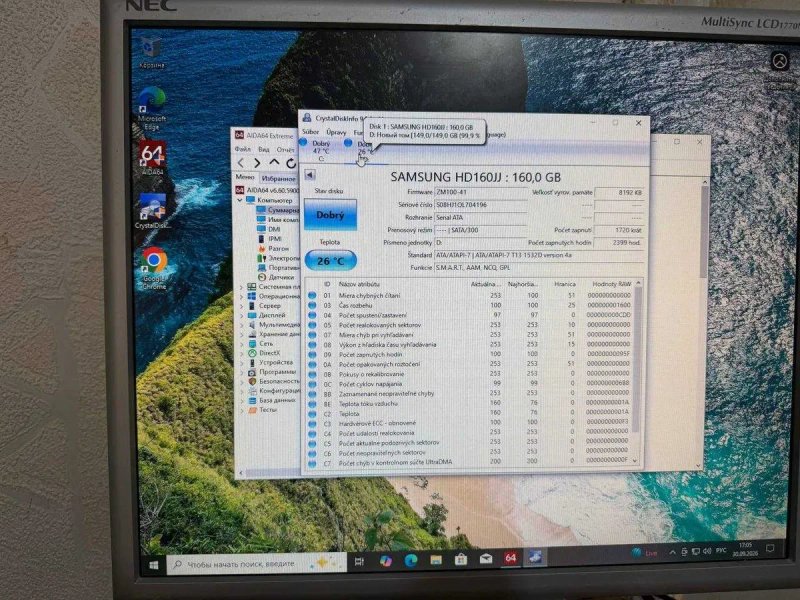Screen dimensions: 800x600
Task: Open the Вид menu in AIDA64
Action: coord(264,149)
